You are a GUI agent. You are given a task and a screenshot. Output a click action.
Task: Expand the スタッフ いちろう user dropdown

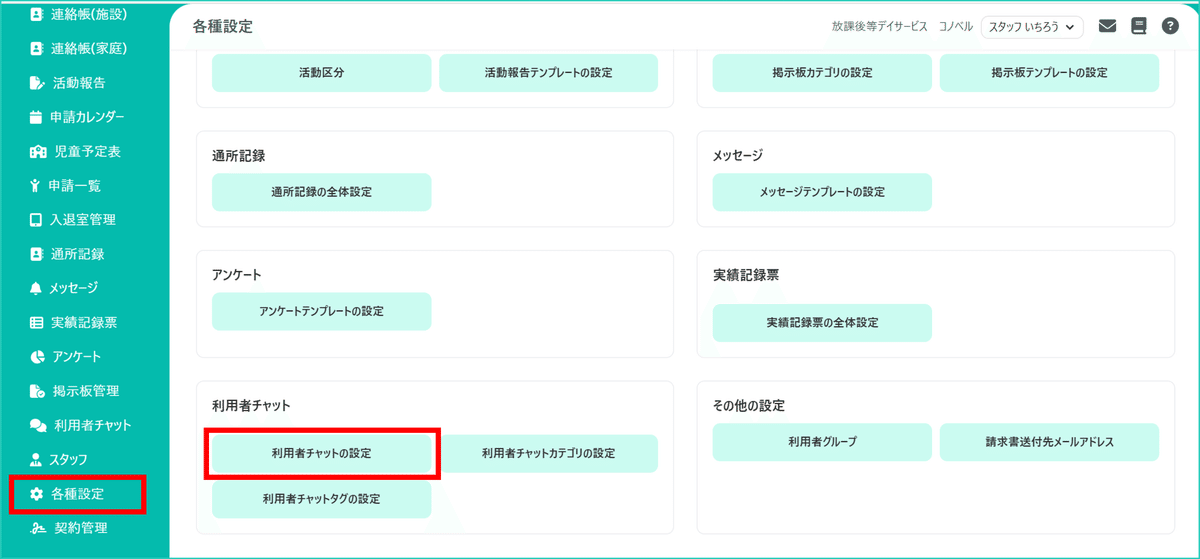1032,27
